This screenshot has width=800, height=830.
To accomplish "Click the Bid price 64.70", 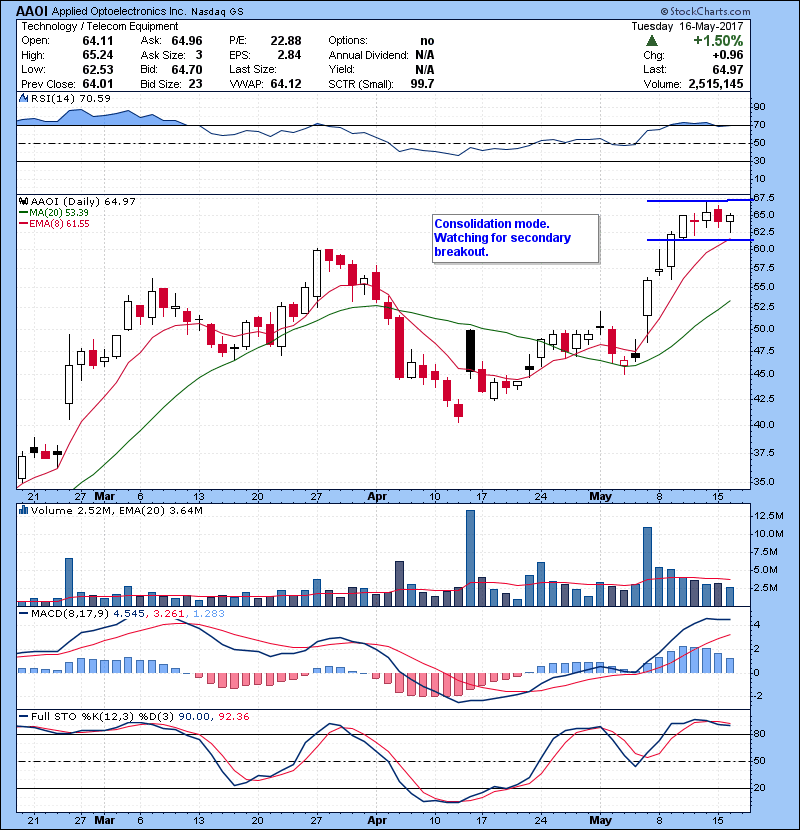I will click(x=186, y=69).
